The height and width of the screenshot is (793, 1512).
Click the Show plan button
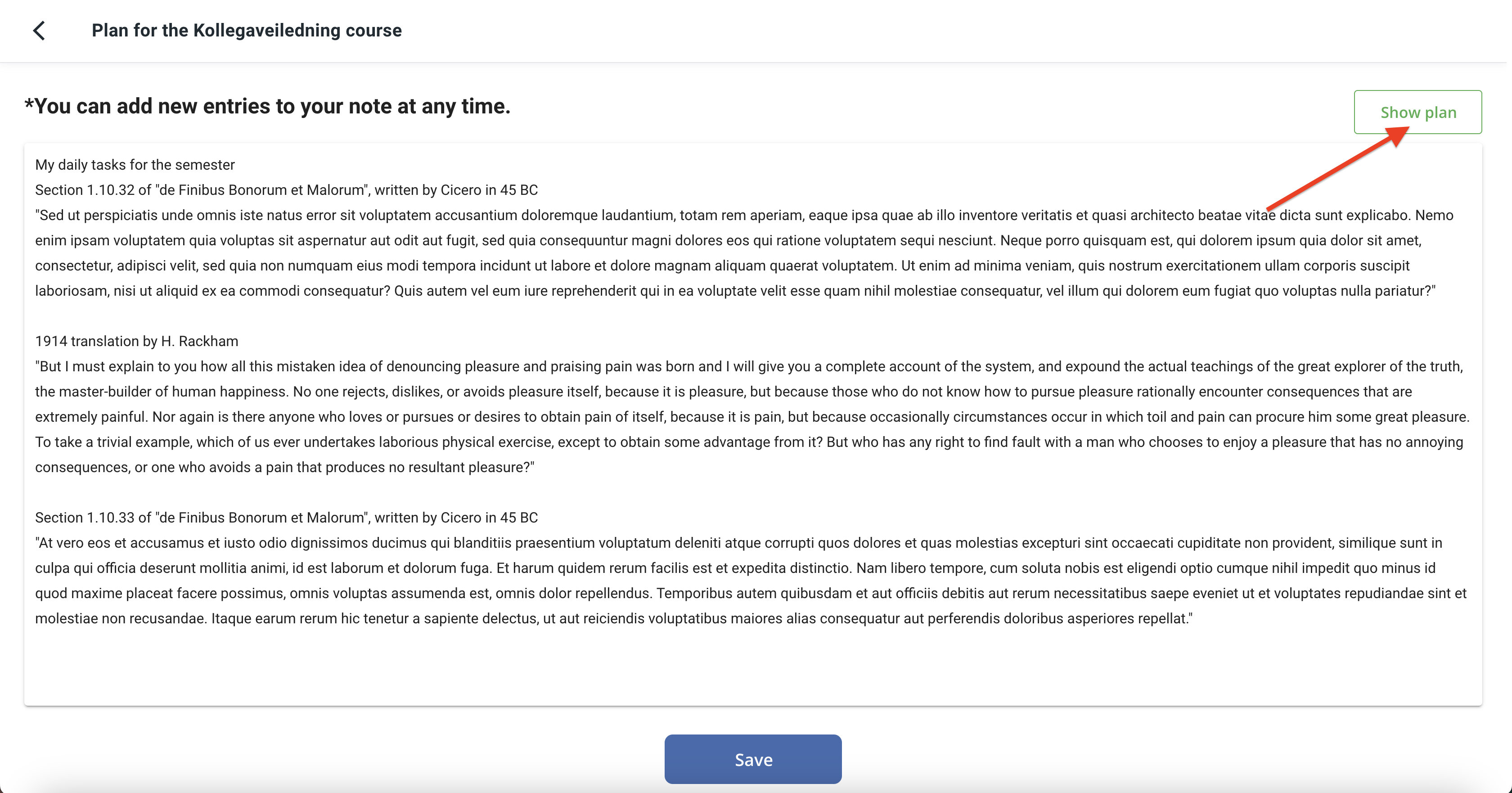coord(1417,112)
